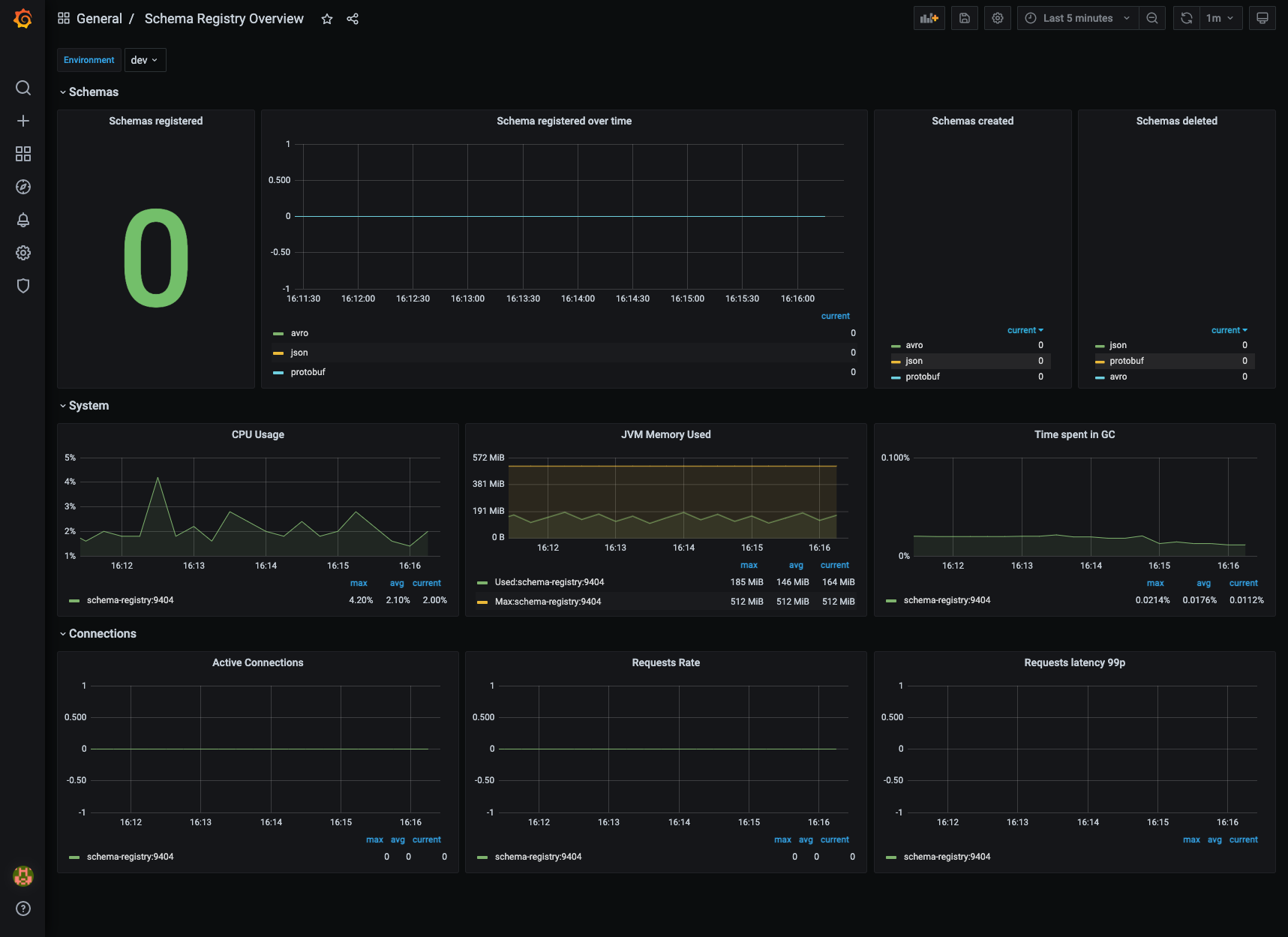Open the Requests Rate panel title menu

pyautogui.click(x=666, y=662)
